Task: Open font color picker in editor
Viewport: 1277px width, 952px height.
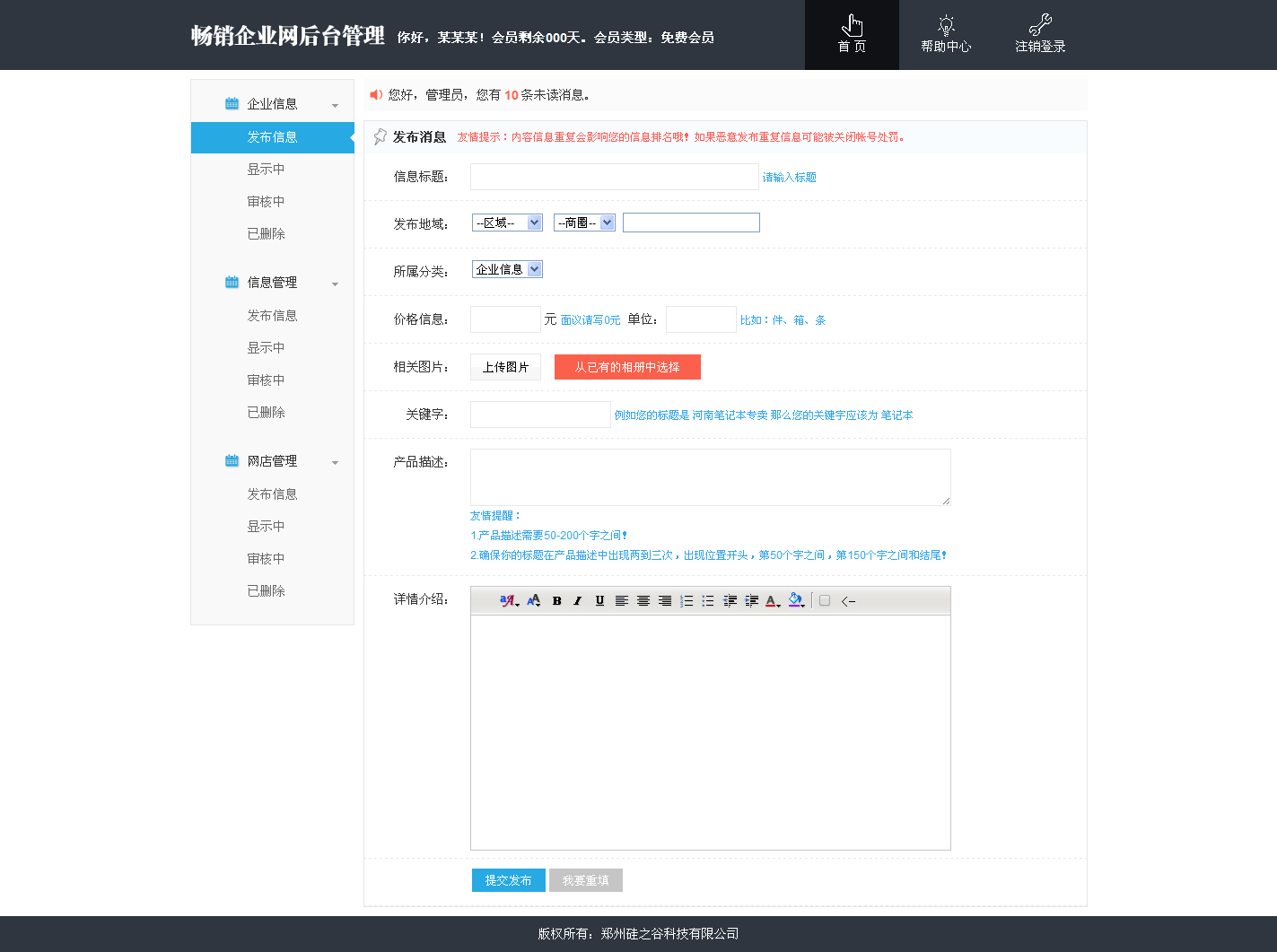Action: tap(773, 601)
